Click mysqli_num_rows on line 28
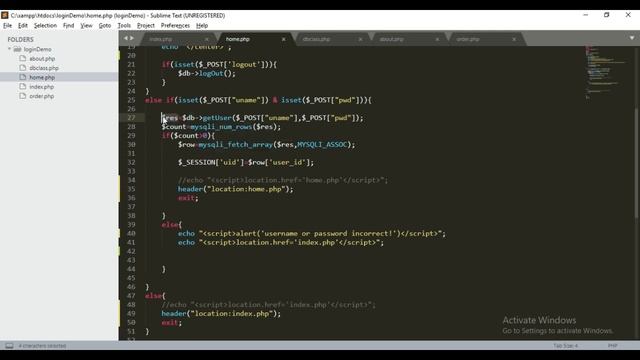640x360 pixels. tap(221, 127)
